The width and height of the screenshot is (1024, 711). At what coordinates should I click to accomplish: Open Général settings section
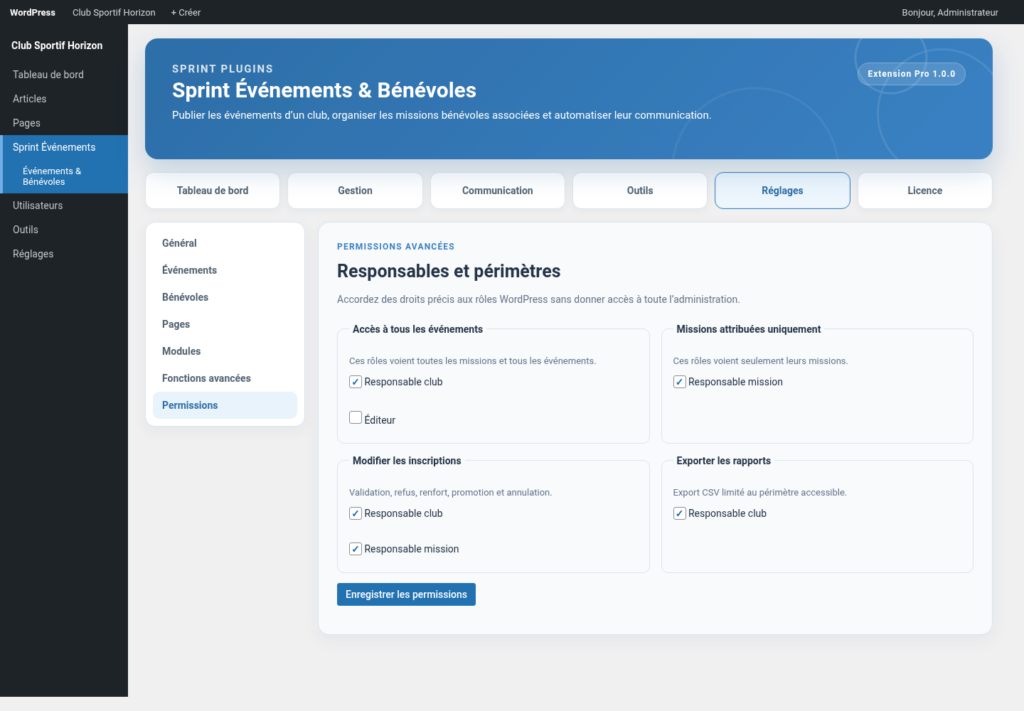click(225, 243)
